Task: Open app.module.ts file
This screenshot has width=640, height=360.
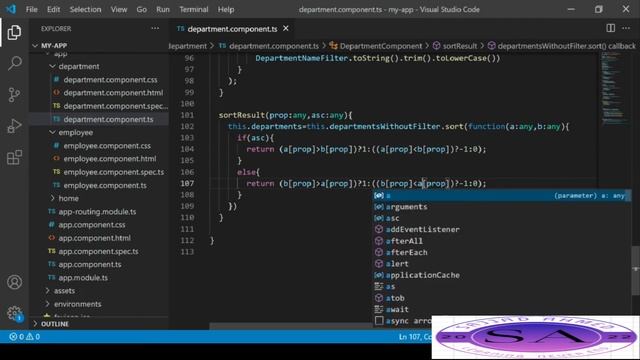Action: coord(83,278)
